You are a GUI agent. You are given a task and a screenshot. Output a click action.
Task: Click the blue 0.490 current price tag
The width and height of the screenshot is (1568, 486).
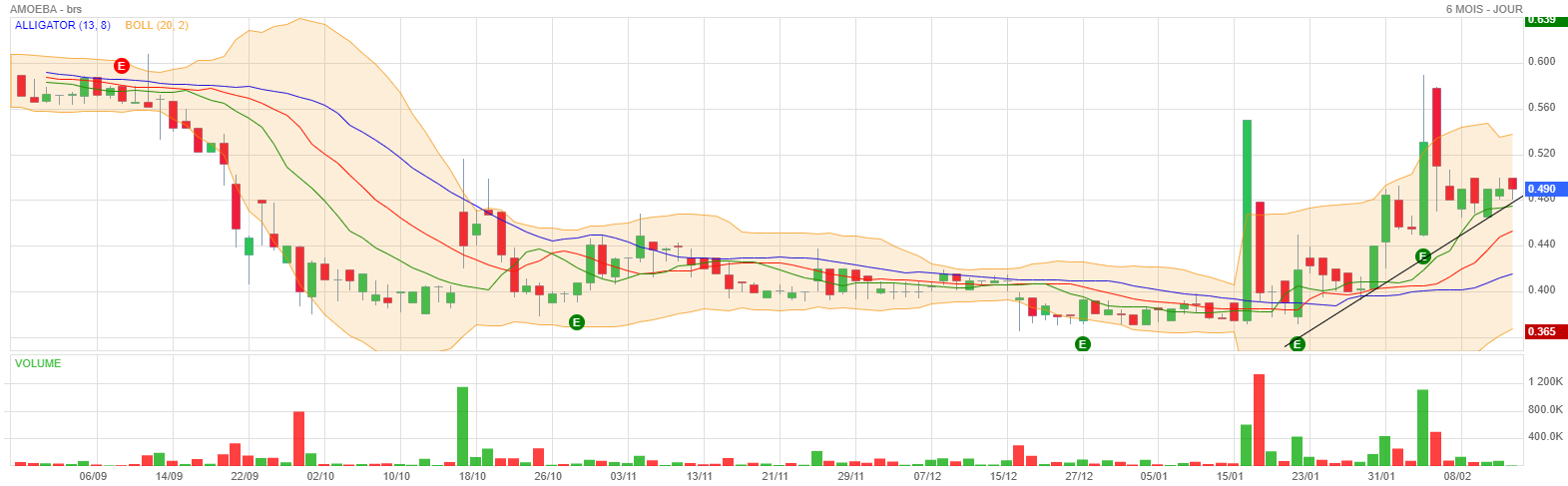tap(1546, 189)
